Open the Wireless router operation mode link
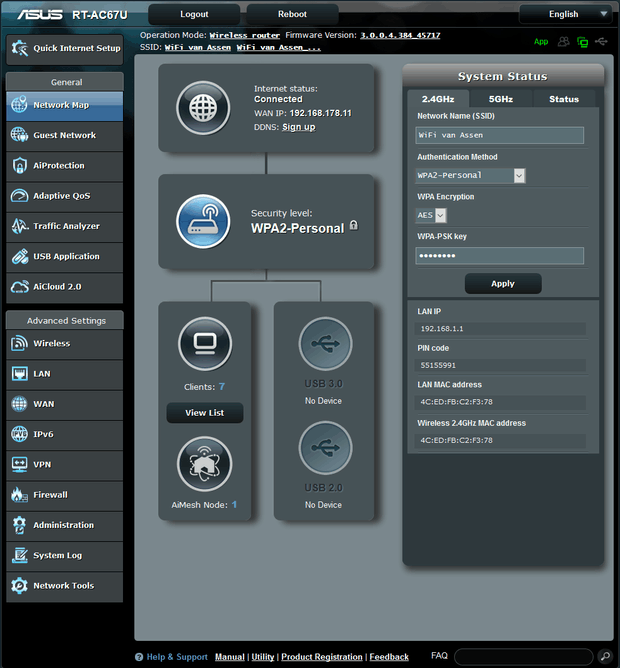The width and height of the screenshot is (620, 668). click(245, 35)
